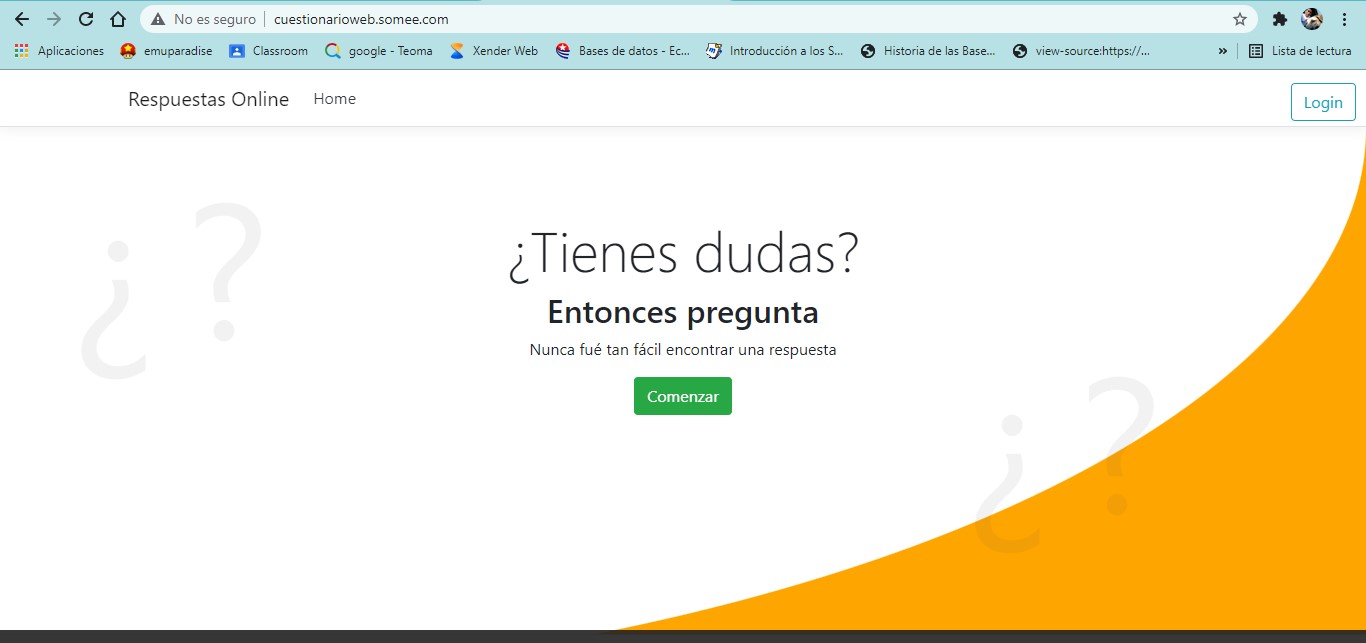Go to browser home page icon
The height and width of the screenshot is (643, 1366).
point(118,19)
